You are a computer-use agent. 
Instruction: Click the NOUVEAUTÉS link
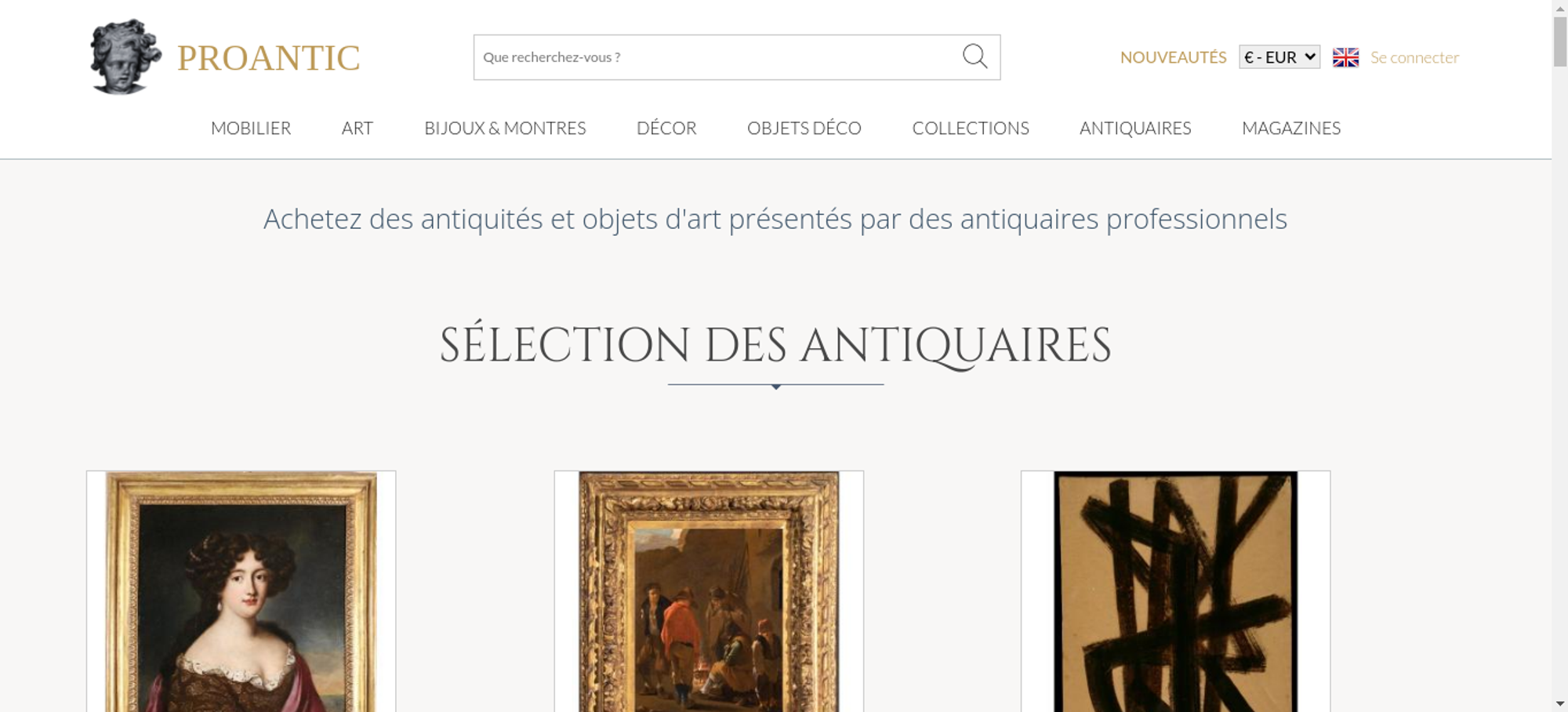[x=1173, y=57]
